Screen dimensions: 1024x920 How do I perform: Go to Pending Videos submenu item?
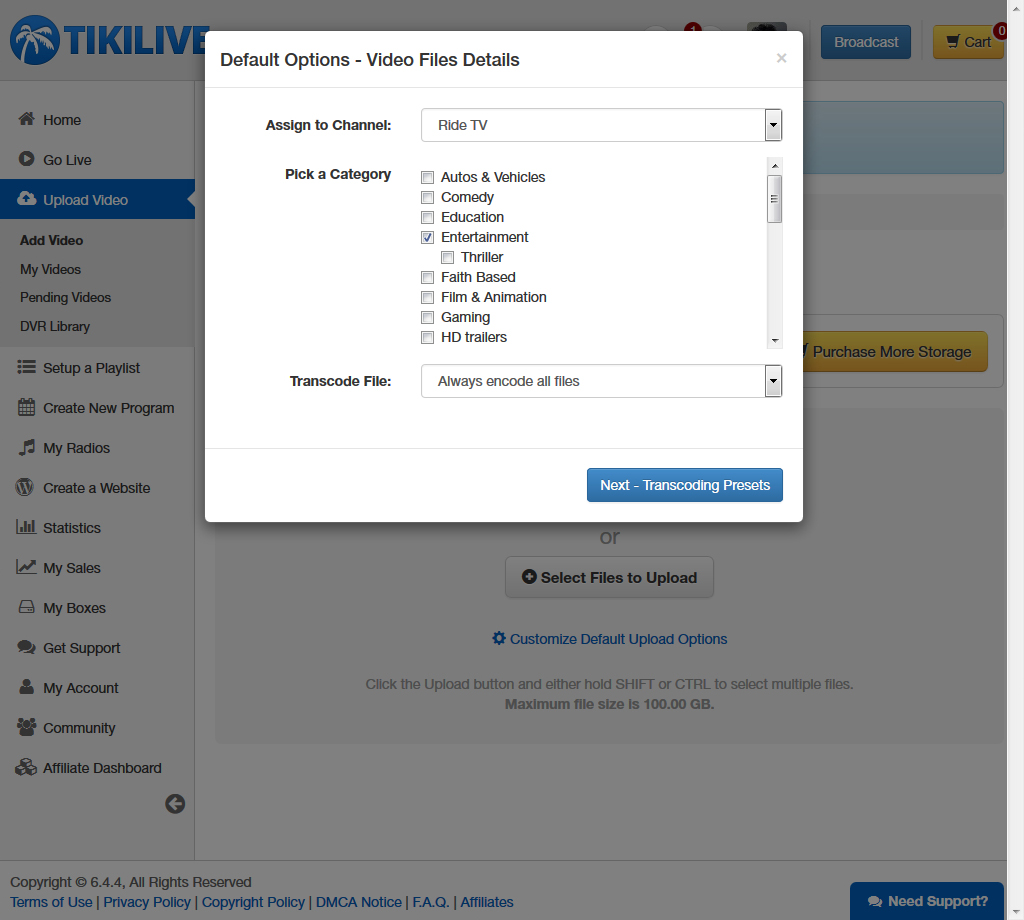[65, 297]
